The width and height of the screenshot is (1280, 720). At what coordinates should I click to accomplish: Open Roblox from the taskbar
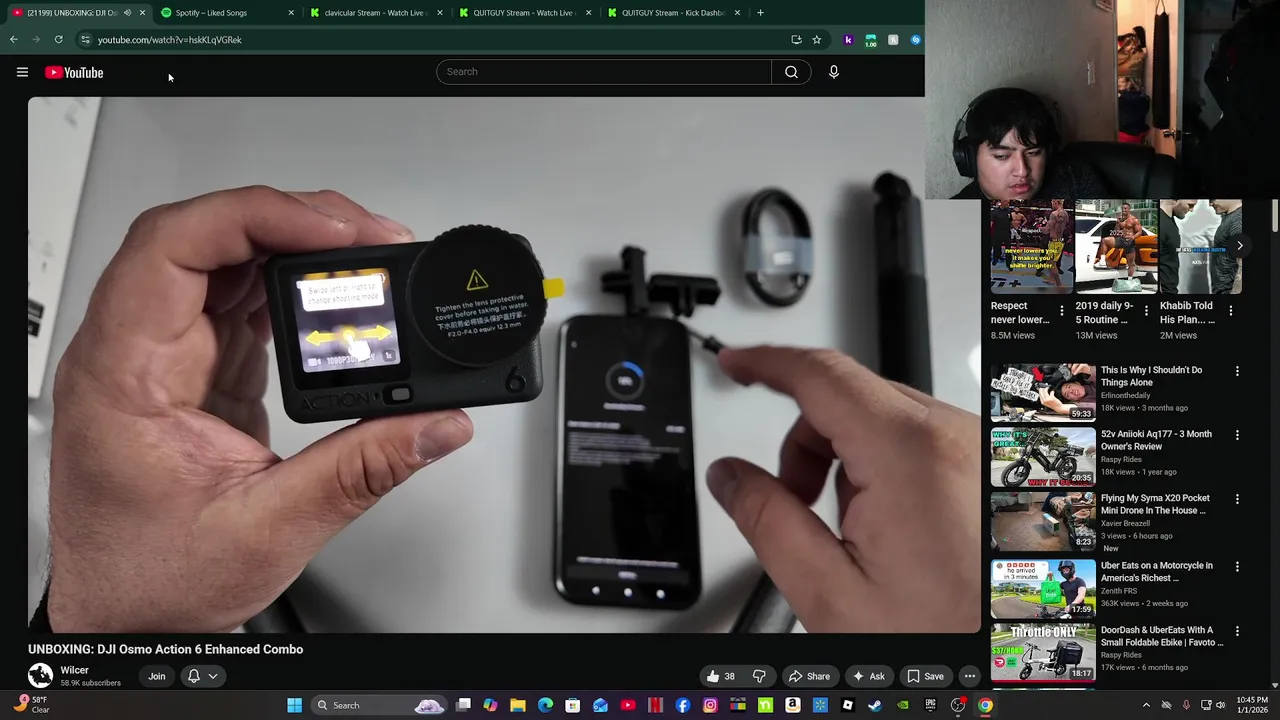click(x=848, y=705)
